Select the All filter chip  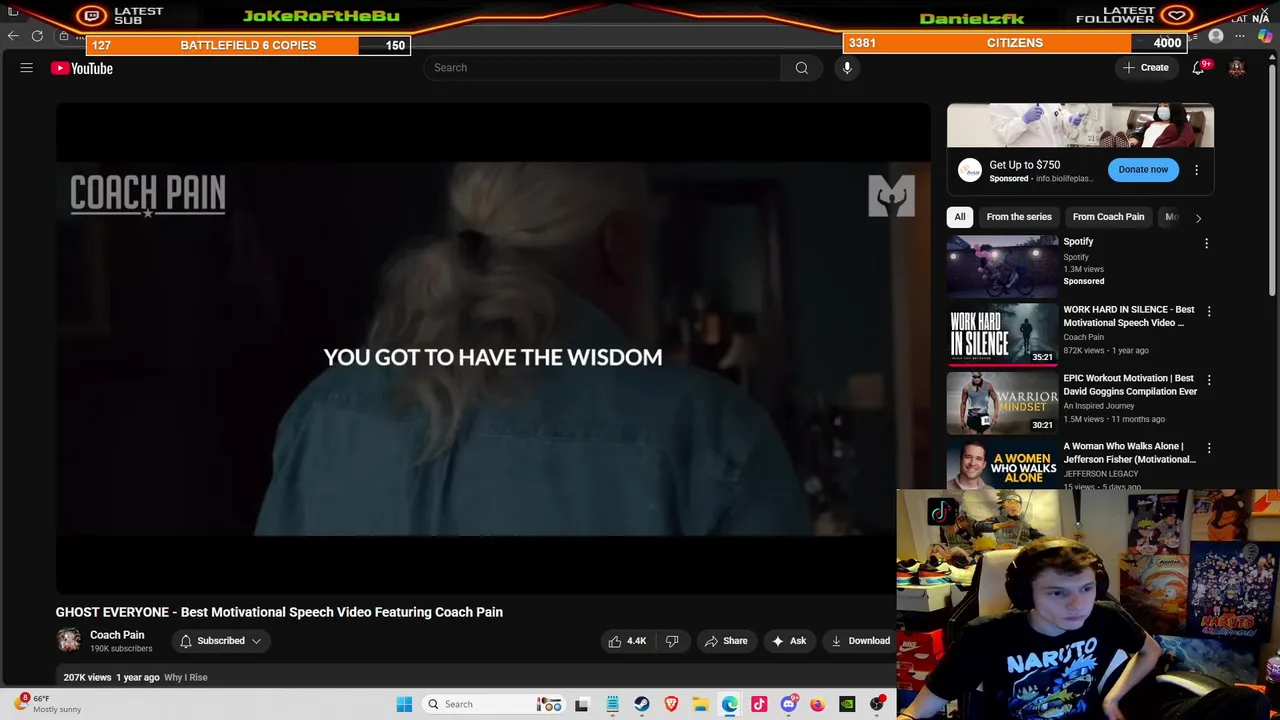click(x=960, y=217)
